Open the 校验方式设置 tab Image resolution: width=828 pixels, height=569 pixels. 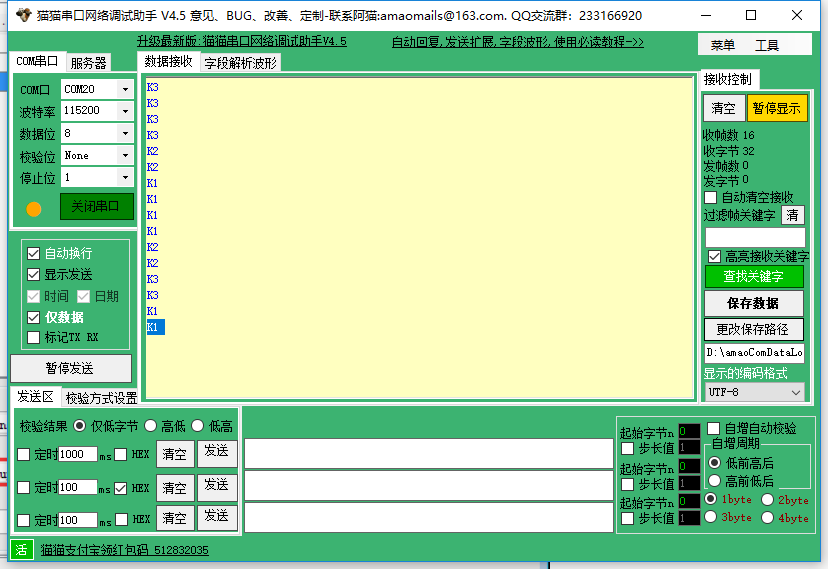pos(101,397)
